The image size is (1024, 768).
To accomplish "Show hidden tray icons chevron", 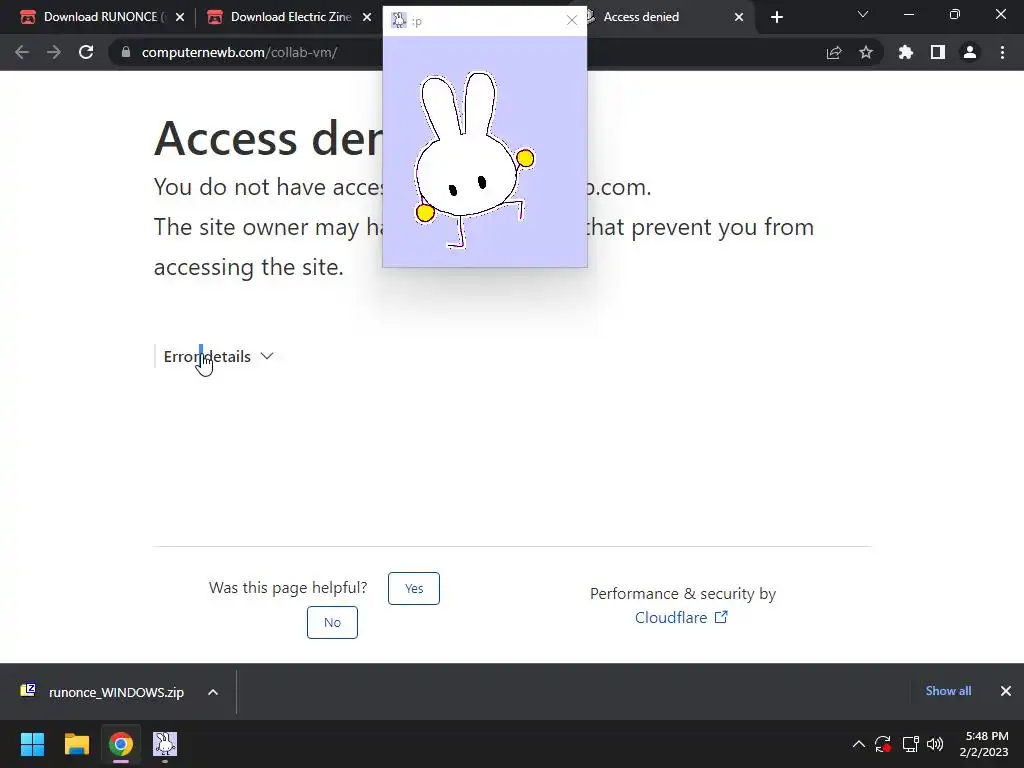I will point(859,744).
